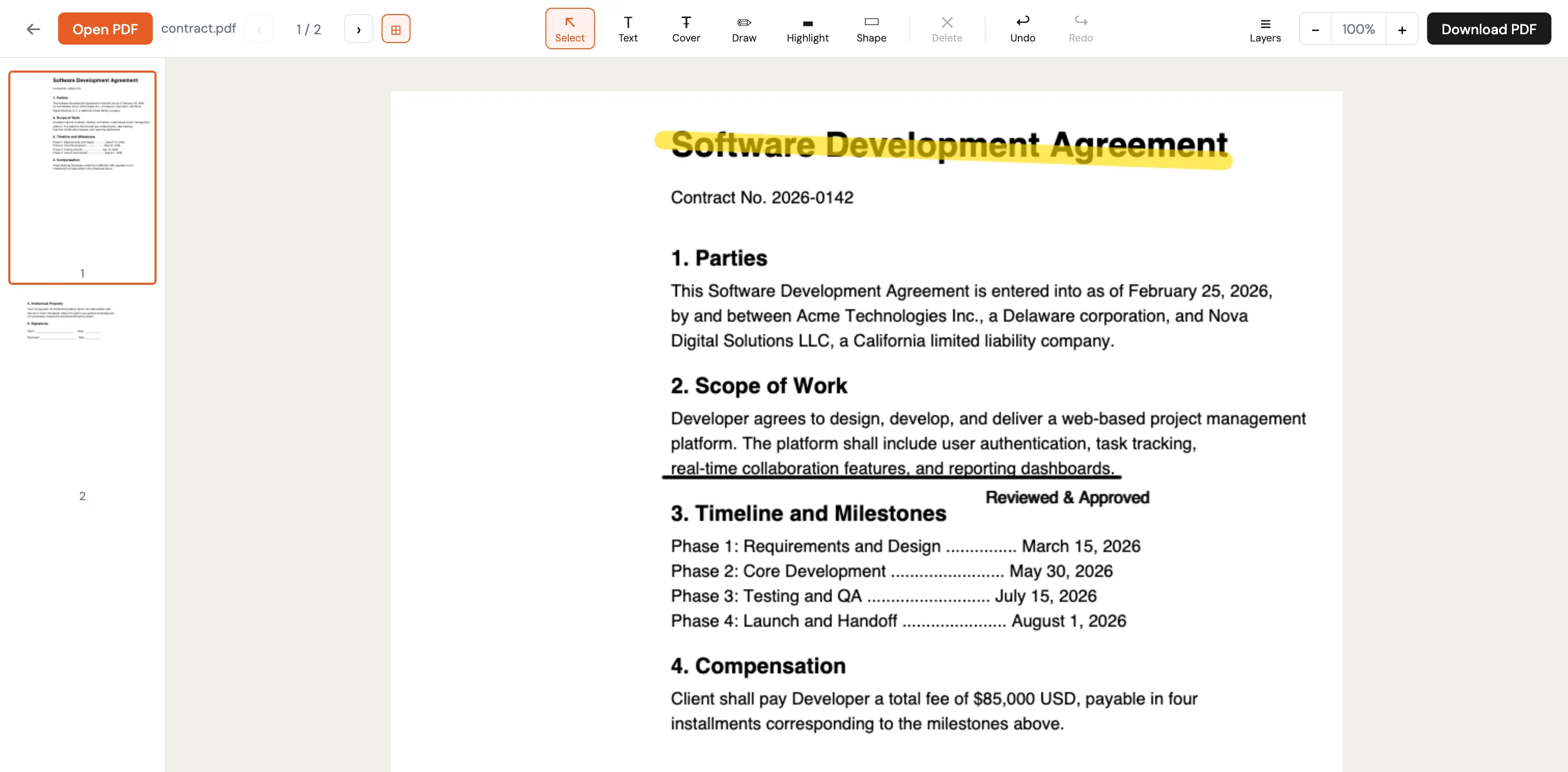Screen dimensions: 1568x772
Task: Activate the Cover tool
Action: click(686, 28)
